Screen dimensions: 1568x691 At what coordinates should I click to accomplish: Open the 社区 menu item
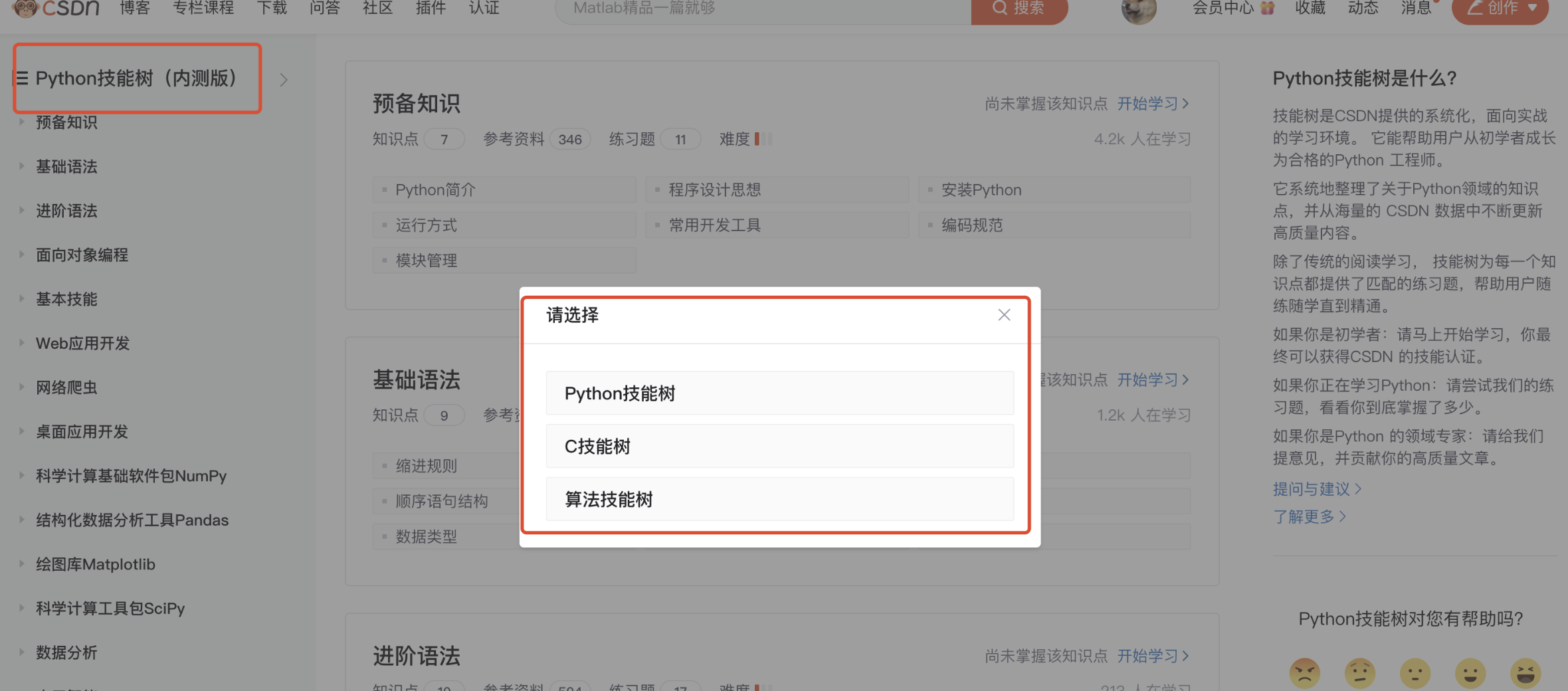pos(378,8)
